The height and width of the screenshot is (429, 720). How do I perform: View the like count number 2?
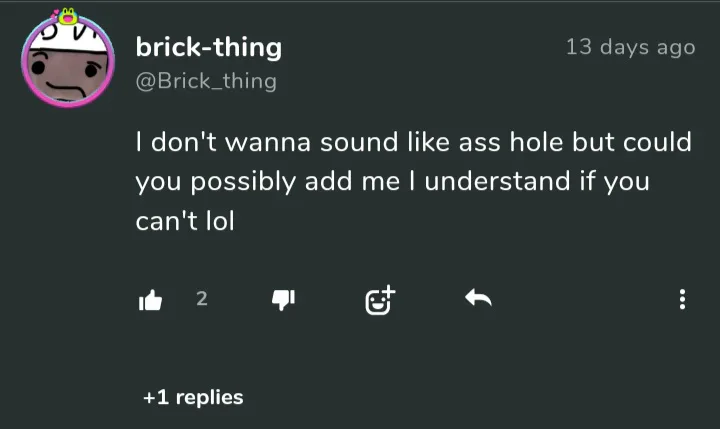[x=201, y=298]
